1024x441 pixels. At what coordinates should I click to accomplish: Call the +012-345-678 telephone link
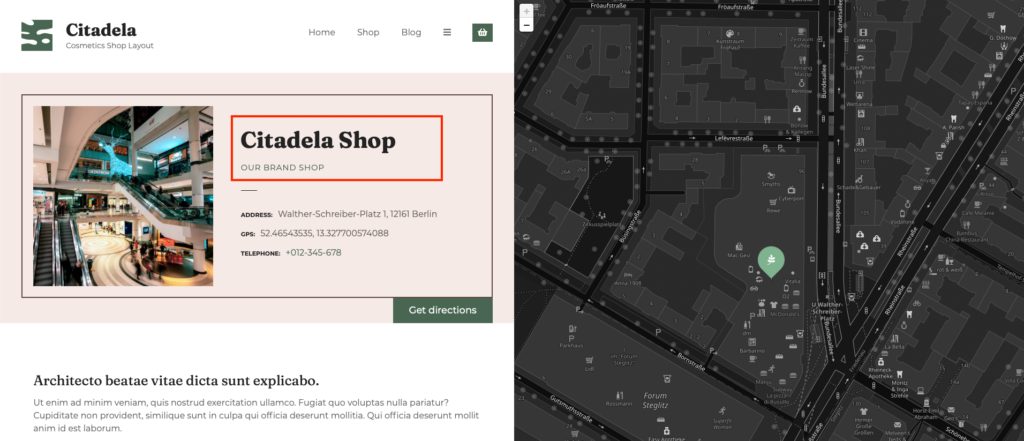(x=314, y=253)
